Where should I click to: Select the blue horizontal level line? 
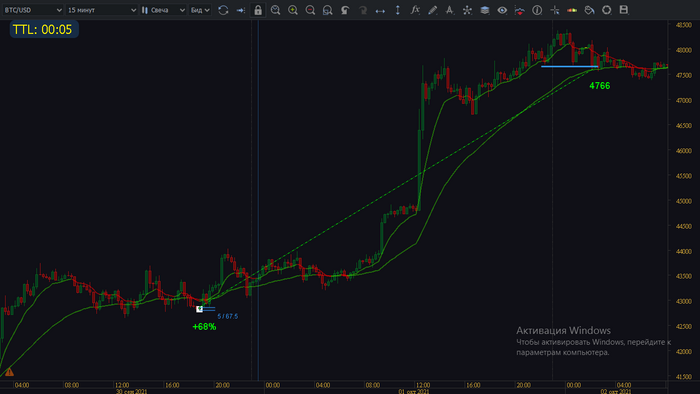coord(569,66)
